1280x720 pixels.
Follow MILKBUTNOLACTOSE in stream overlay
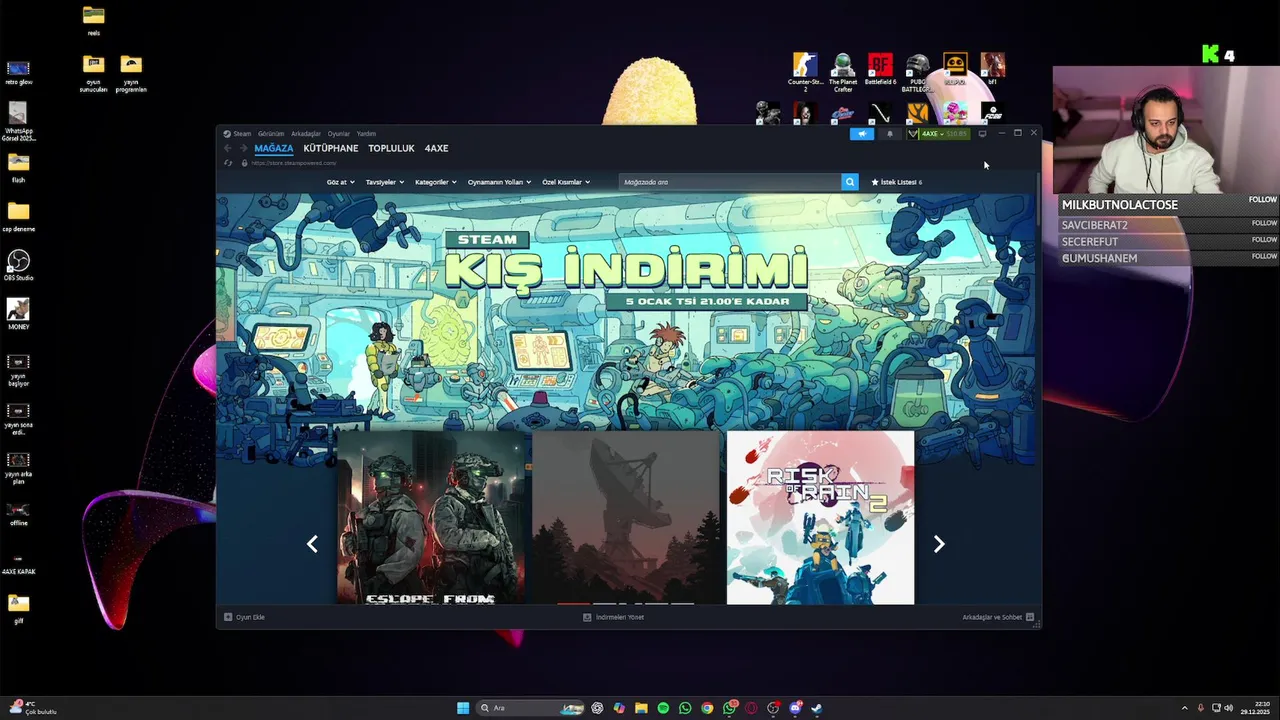pyautogui.click(x=1263, y=200)
